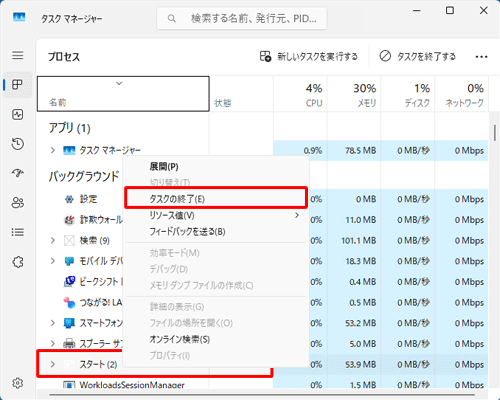
Task: Expand the スマートフォン process group
Action: click(x=52, y=323)
